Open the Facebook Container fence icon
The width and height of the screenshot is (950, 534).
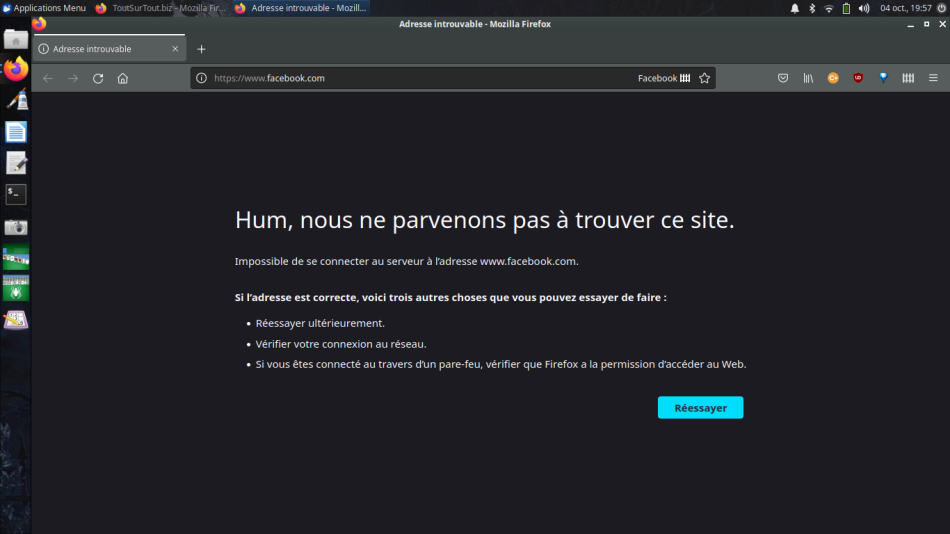pos(908,78)
